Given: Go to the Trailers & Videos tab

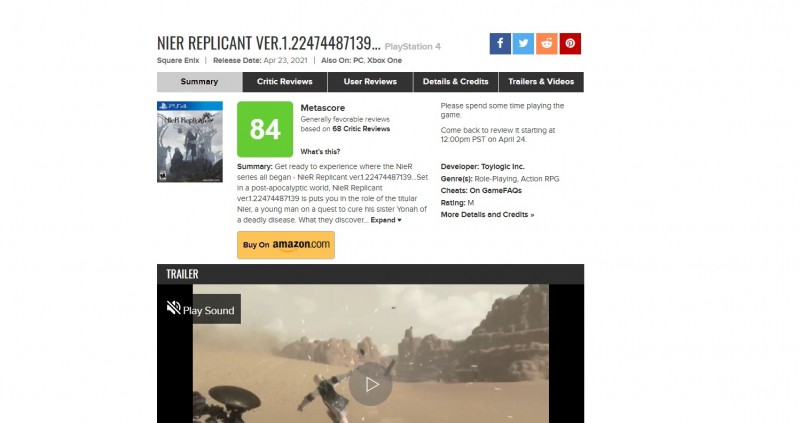Looking at the screenshot, I should pos(541,82).
